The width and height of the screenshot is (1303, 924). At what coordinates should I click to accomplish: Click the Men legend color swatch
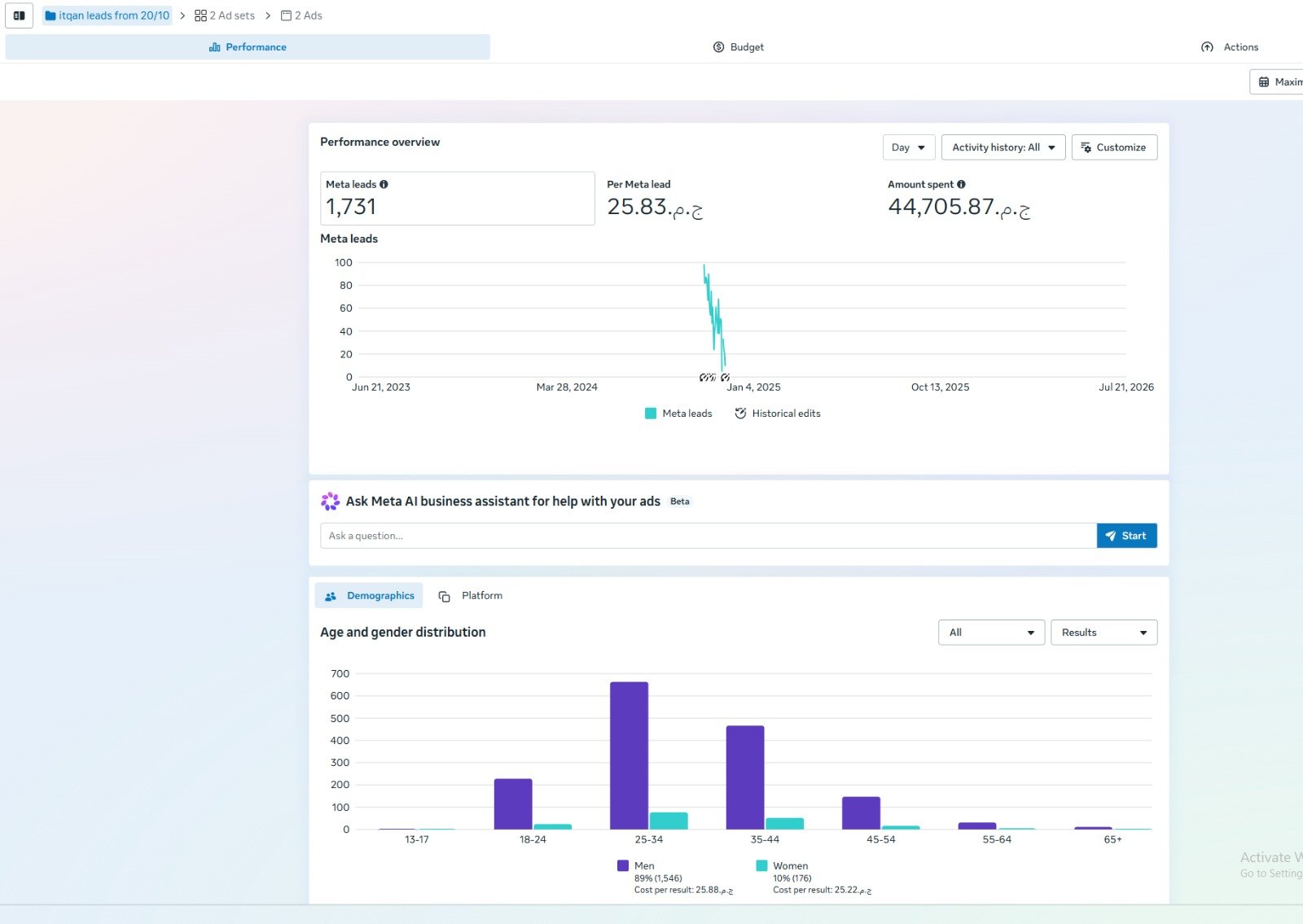click(623, 866)
